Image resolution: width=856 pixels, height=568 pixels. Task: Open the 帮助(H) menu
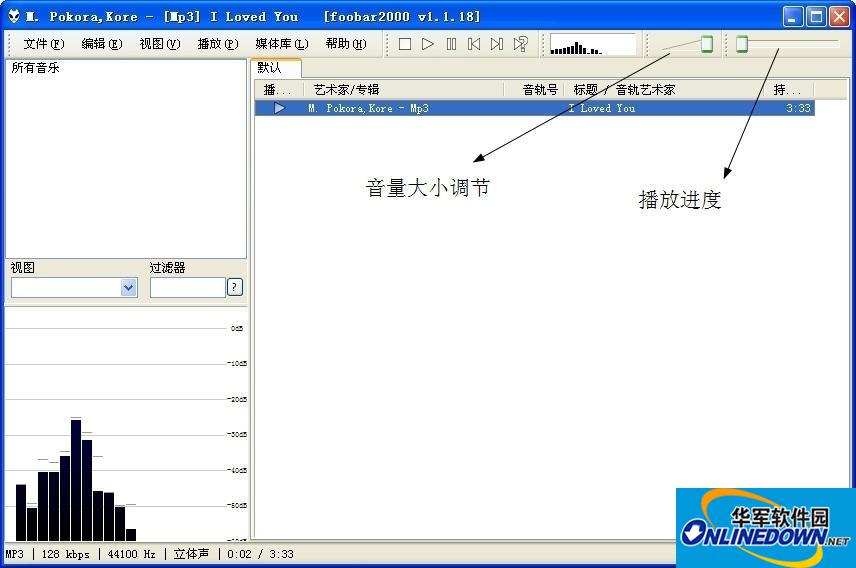346,44
